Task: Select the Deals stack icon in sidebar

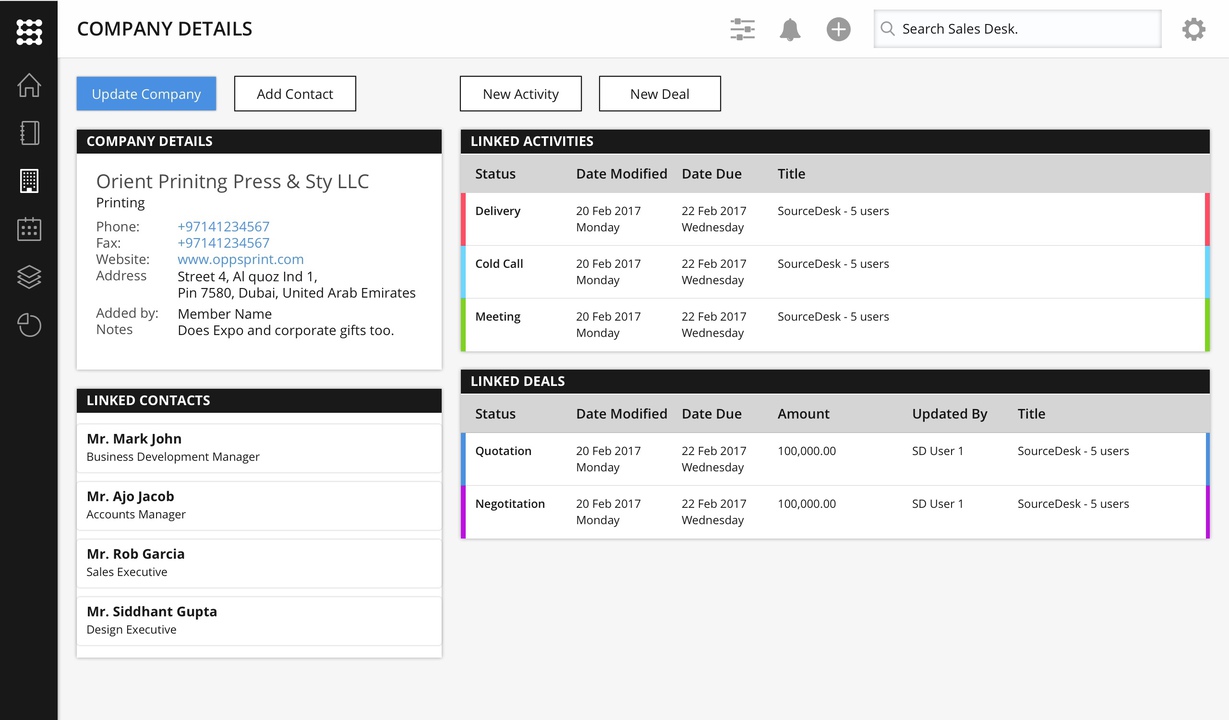Action: [x=29, y=277]
